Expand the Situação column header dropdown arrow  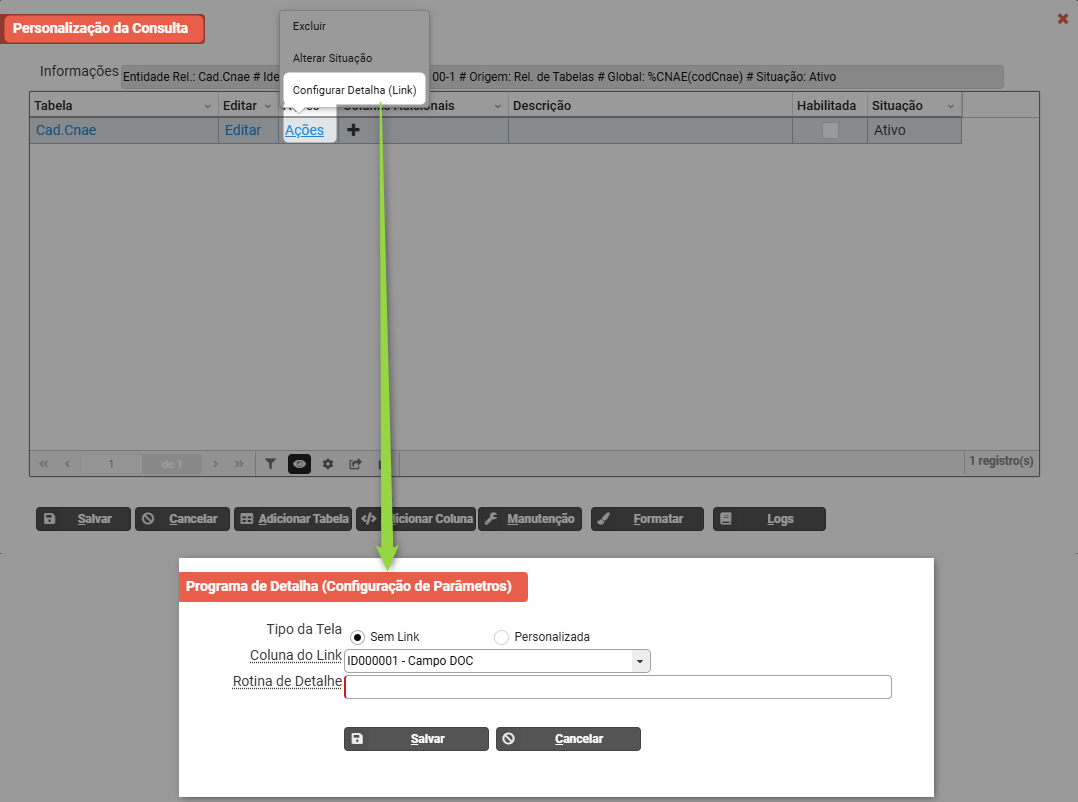(x=950, y=106)
